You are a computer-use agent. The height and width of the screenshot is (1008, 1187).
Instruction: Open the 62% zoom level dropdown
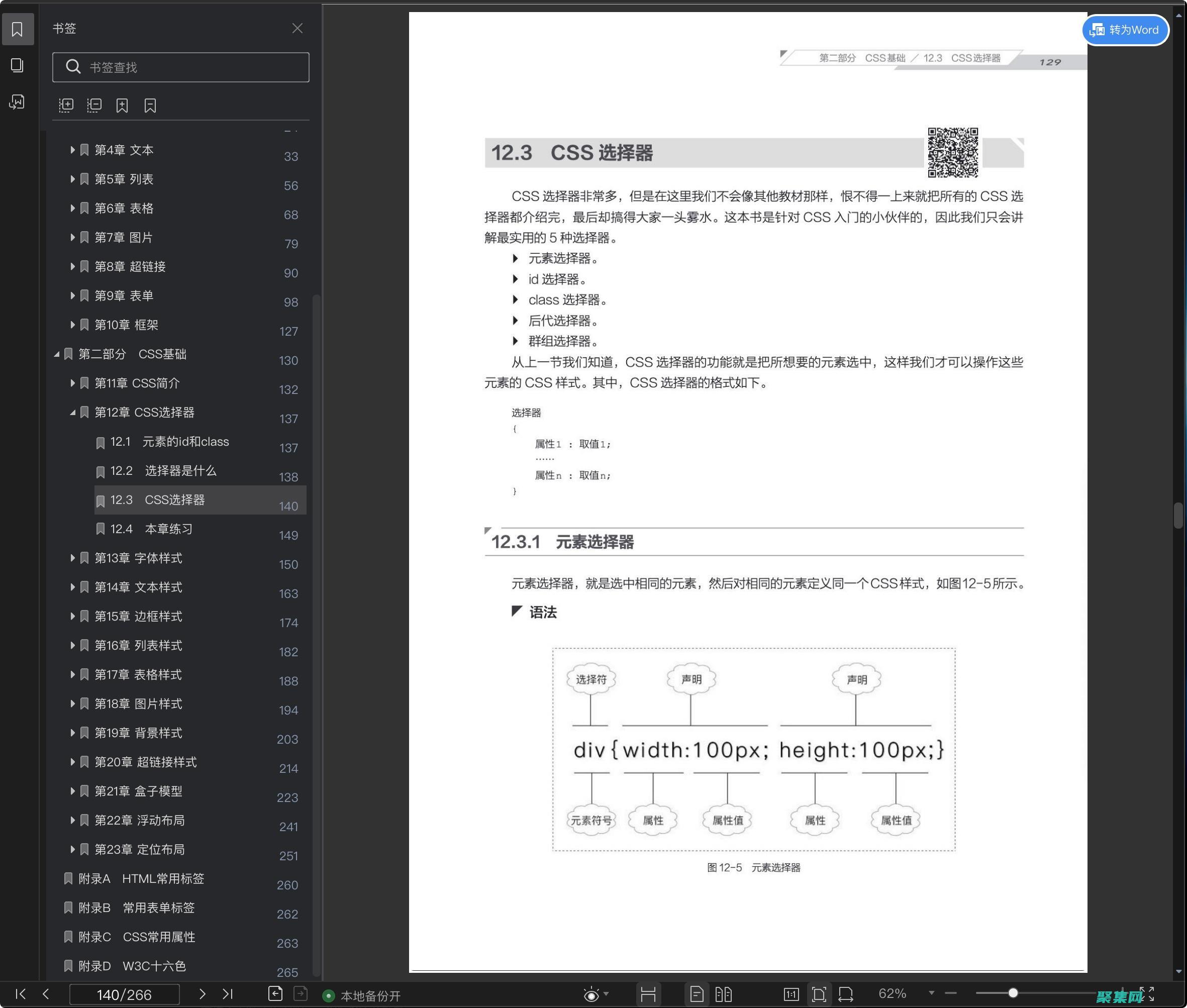point(932,994)
